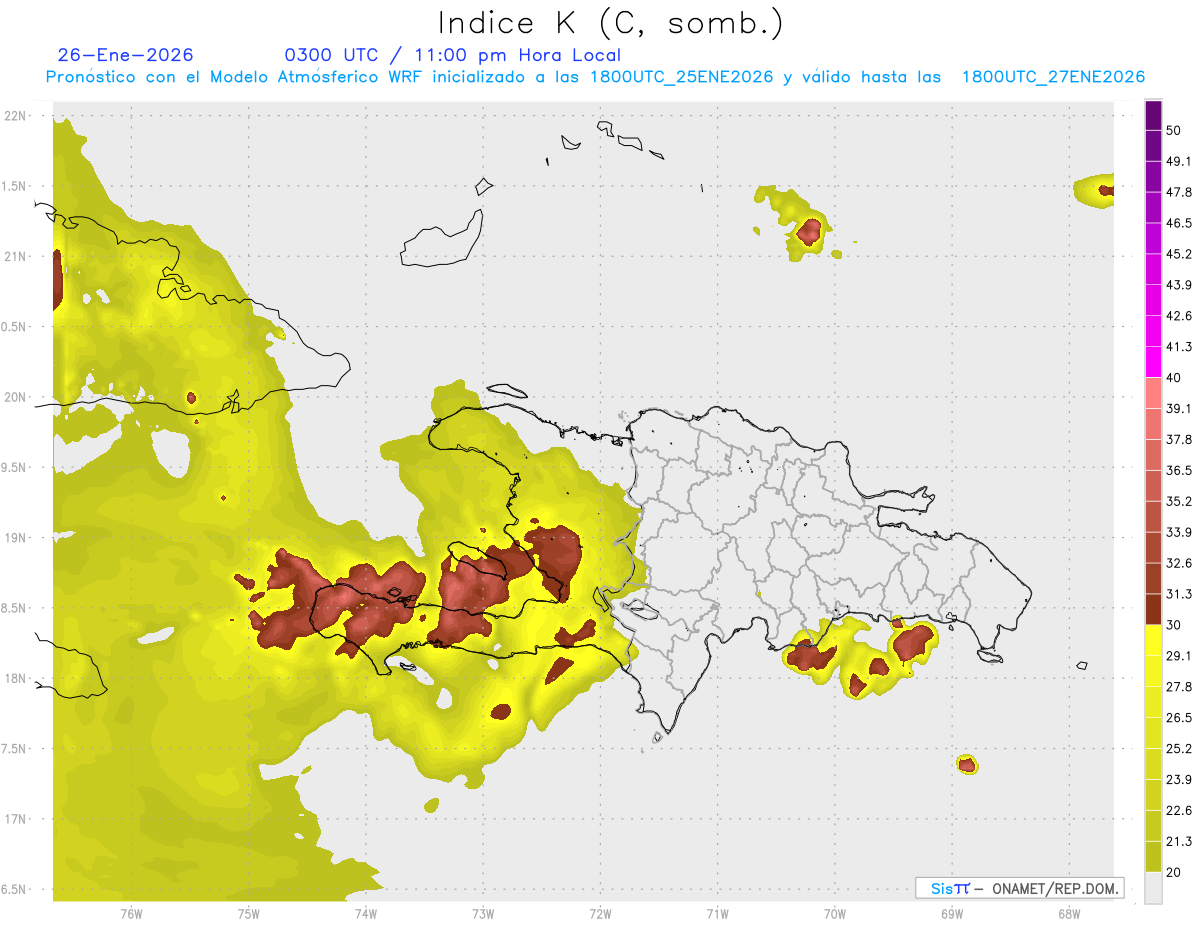Click the legend value 36.5

pyautogui.click(x=1179, y=470)
